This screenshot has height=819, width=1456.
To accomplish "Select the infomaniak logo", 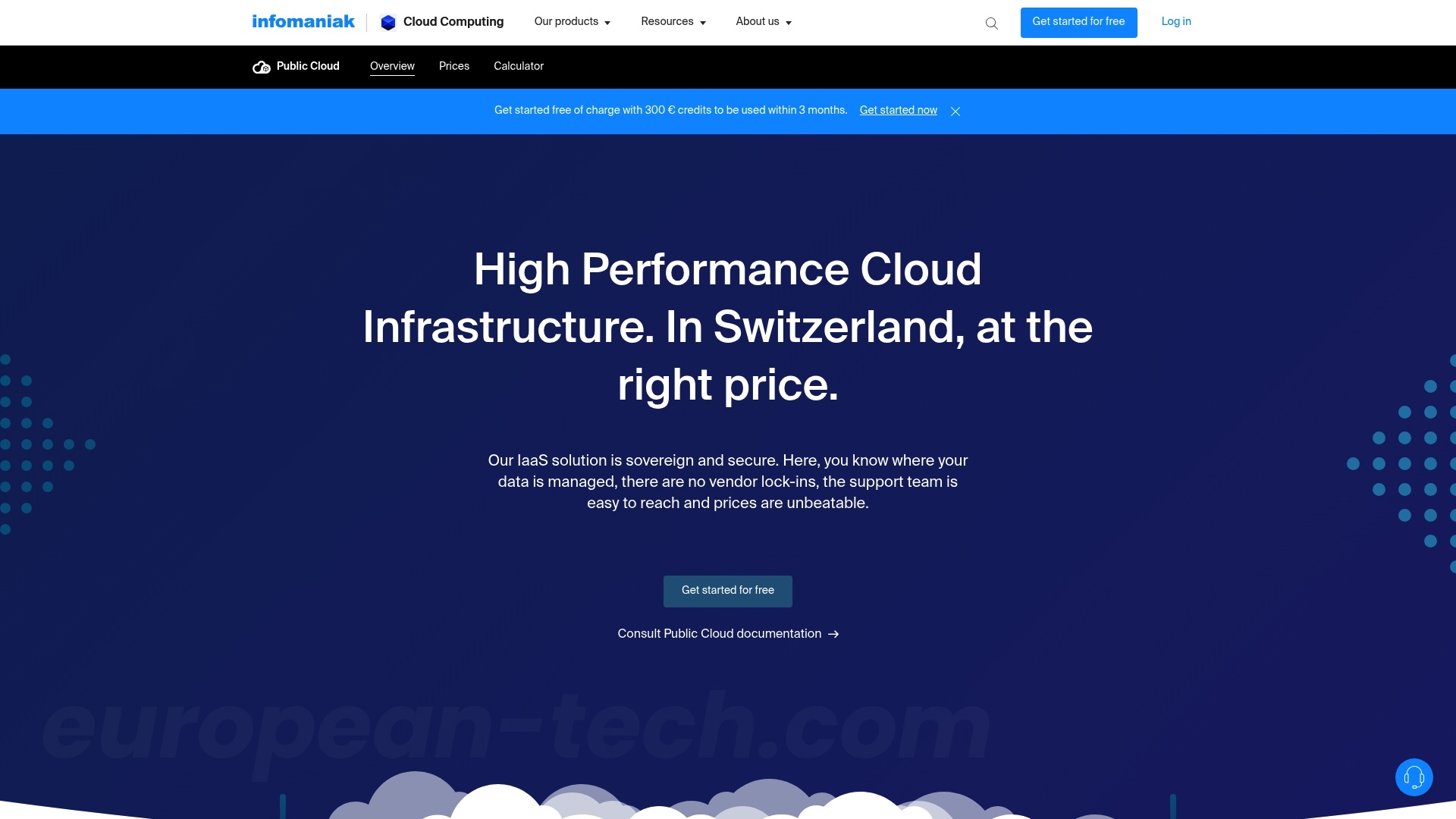I will coord(303,21).
